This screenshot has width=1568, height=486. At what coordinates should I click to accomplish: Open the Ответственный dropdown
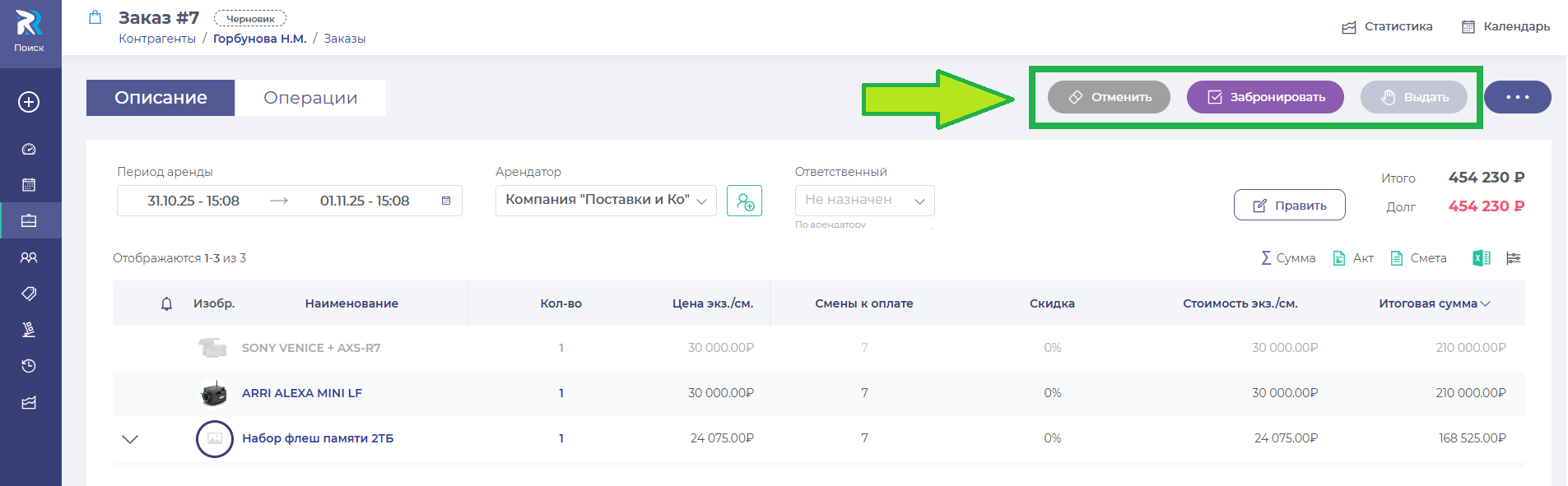(x=864, y=201)
